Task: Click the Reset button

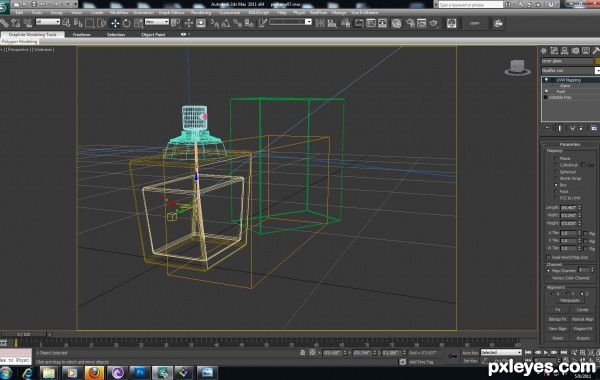Action: point(558,338)
